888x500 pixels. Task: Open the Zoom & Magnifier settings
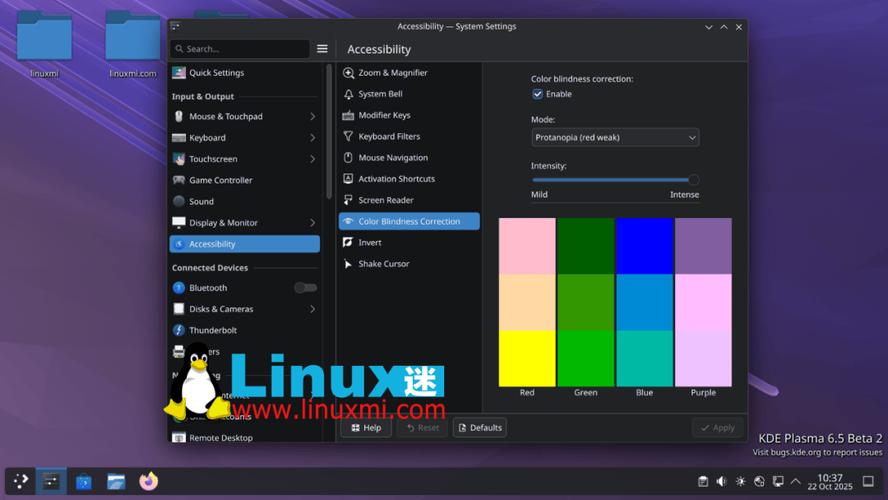pos(409,72)
